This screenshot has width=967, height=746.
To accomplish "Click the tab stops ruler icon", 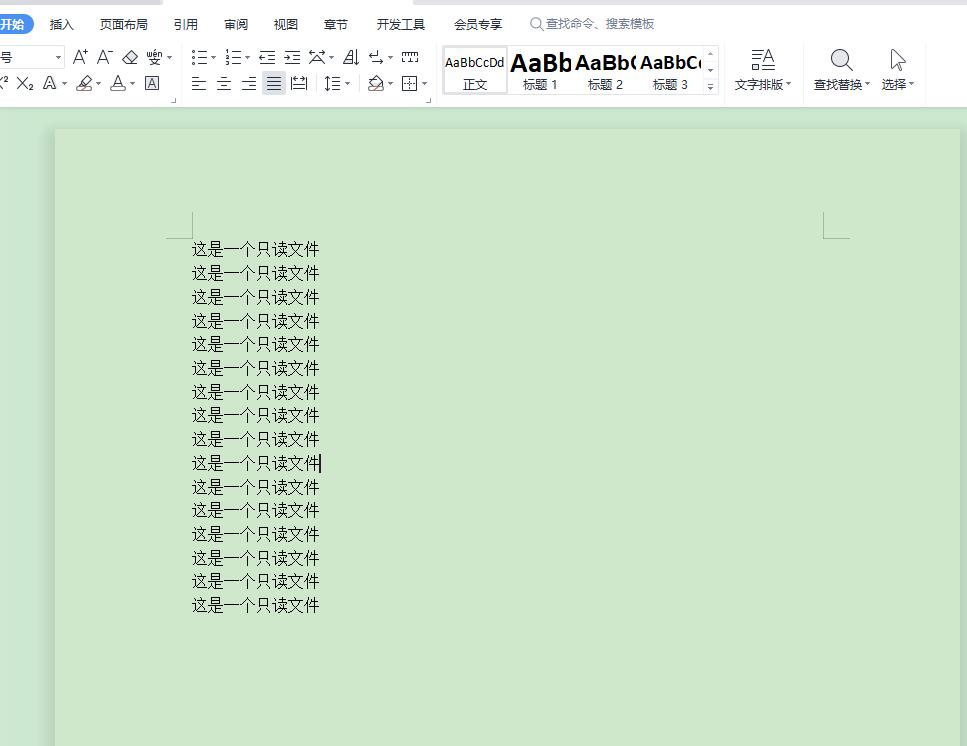I will [410, 57].
